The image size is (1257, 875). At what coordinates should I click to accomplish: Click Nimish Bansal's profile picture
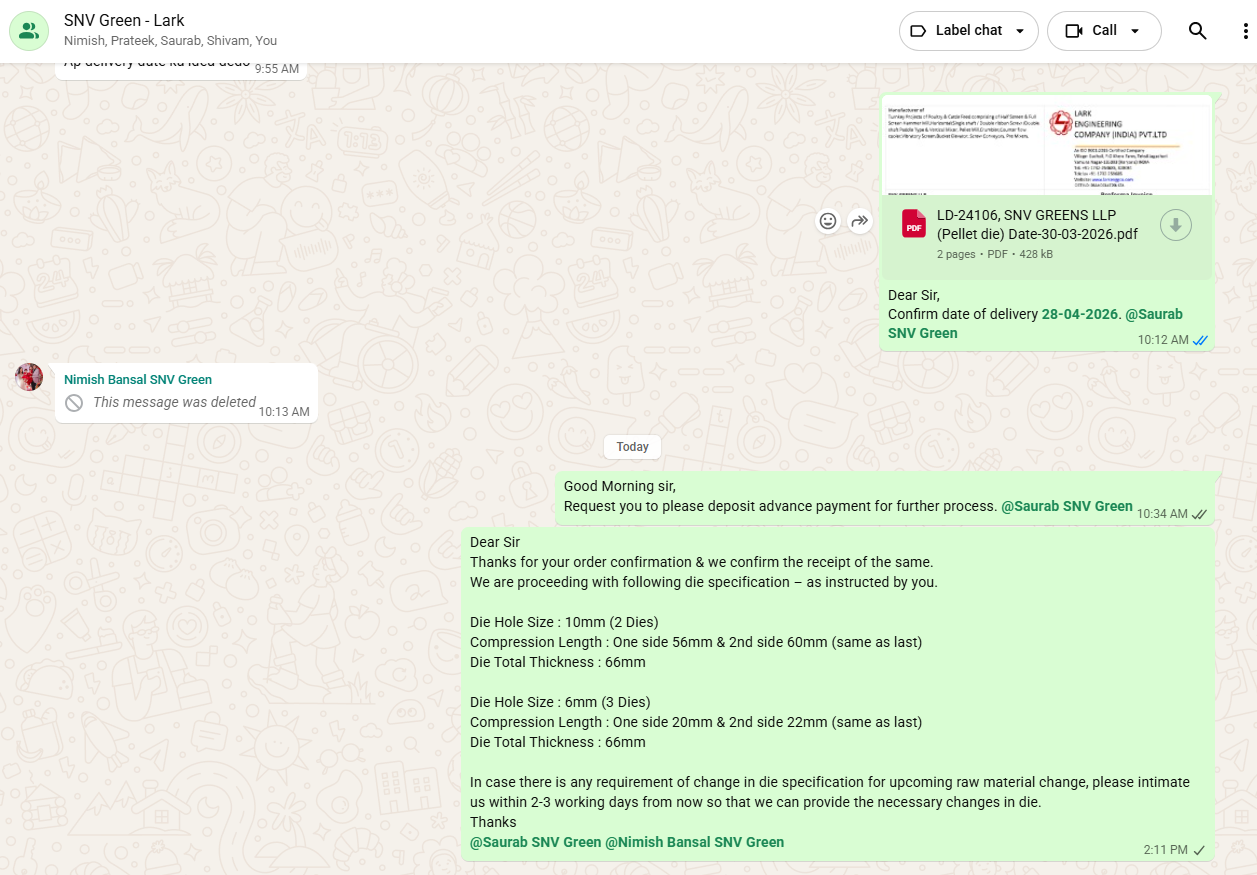coord(29,377)
